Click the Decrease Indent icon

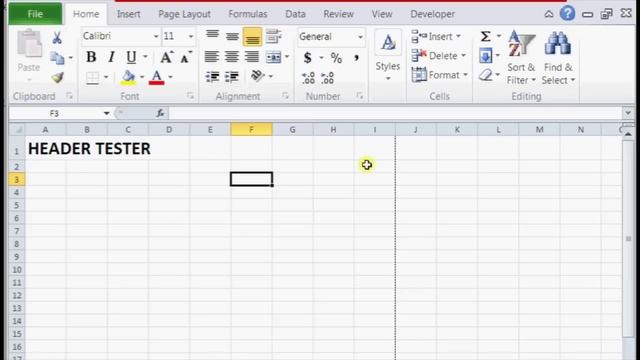[212, 77]
